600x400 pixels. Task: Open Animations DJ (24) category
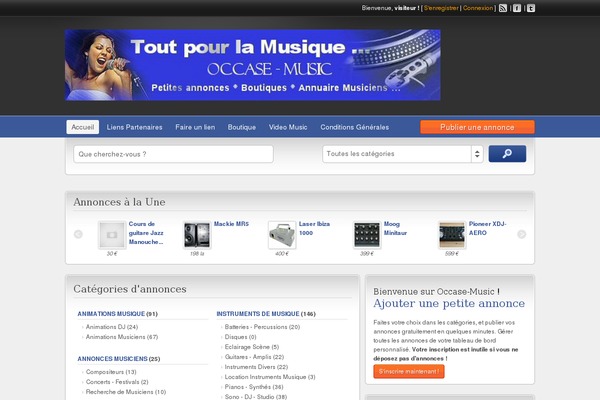tap(112, 327)
